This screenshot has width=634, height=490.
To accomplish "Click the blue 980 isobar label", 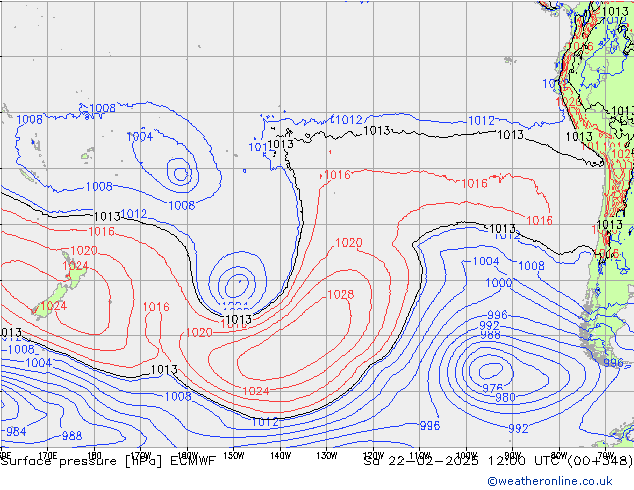I will pyautogui.click(x=505, y=397).
